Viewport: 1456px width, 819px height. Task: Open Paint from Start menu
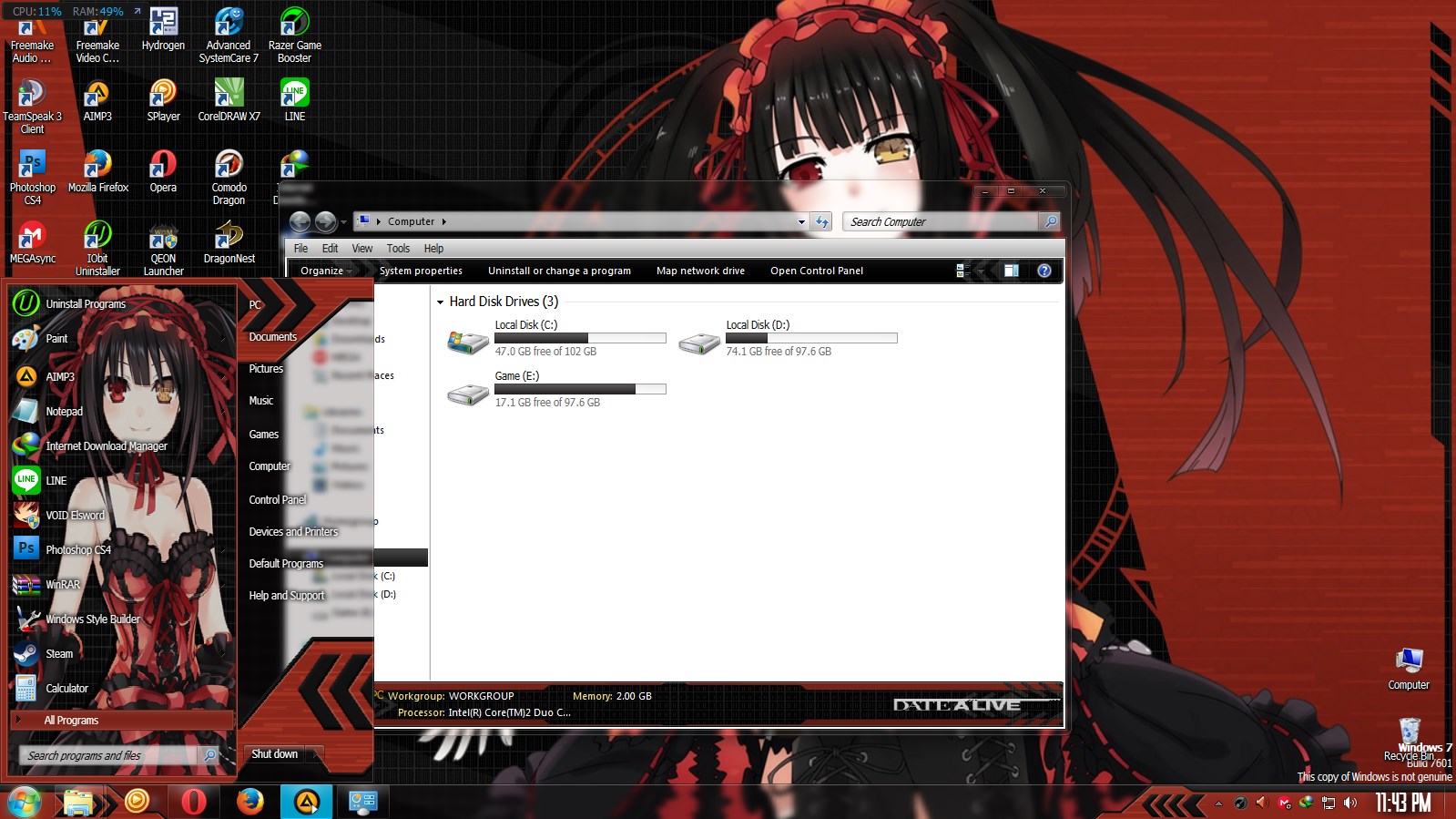[122, 338]
